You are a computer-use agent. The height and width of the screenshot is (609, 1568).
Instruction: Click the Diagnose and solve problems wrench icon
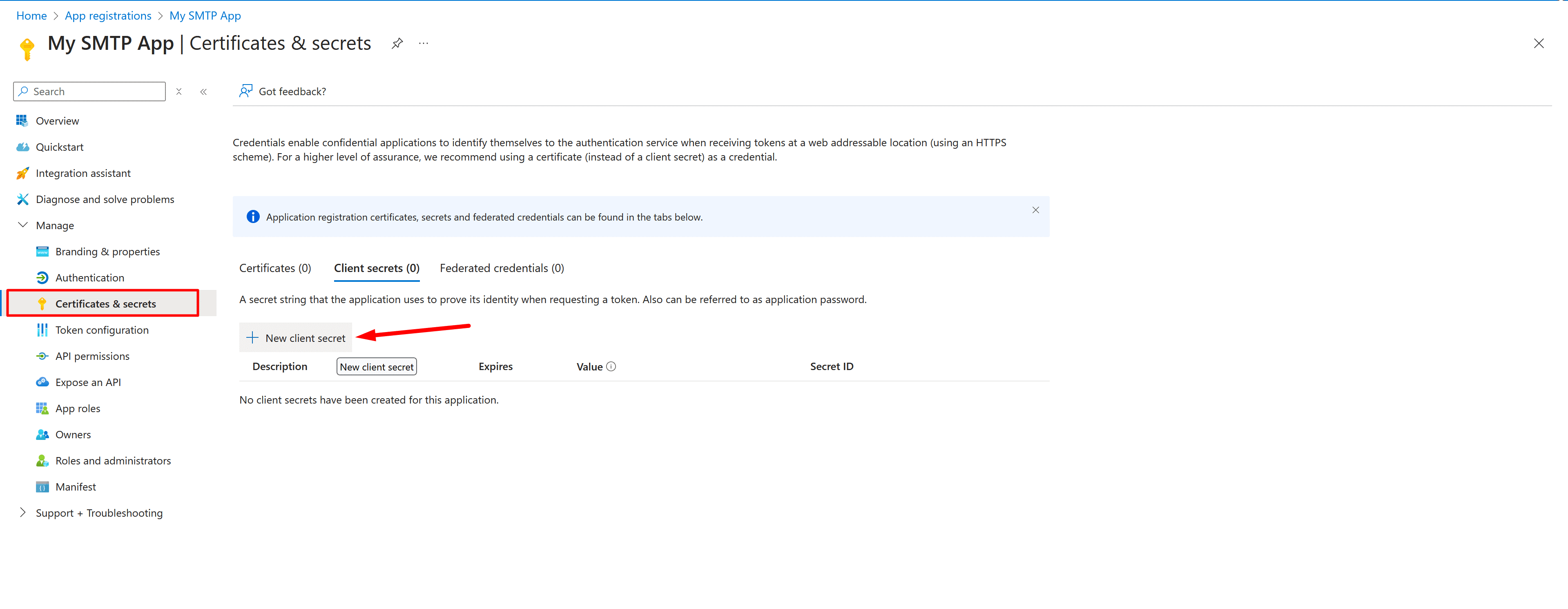(22, 199)
